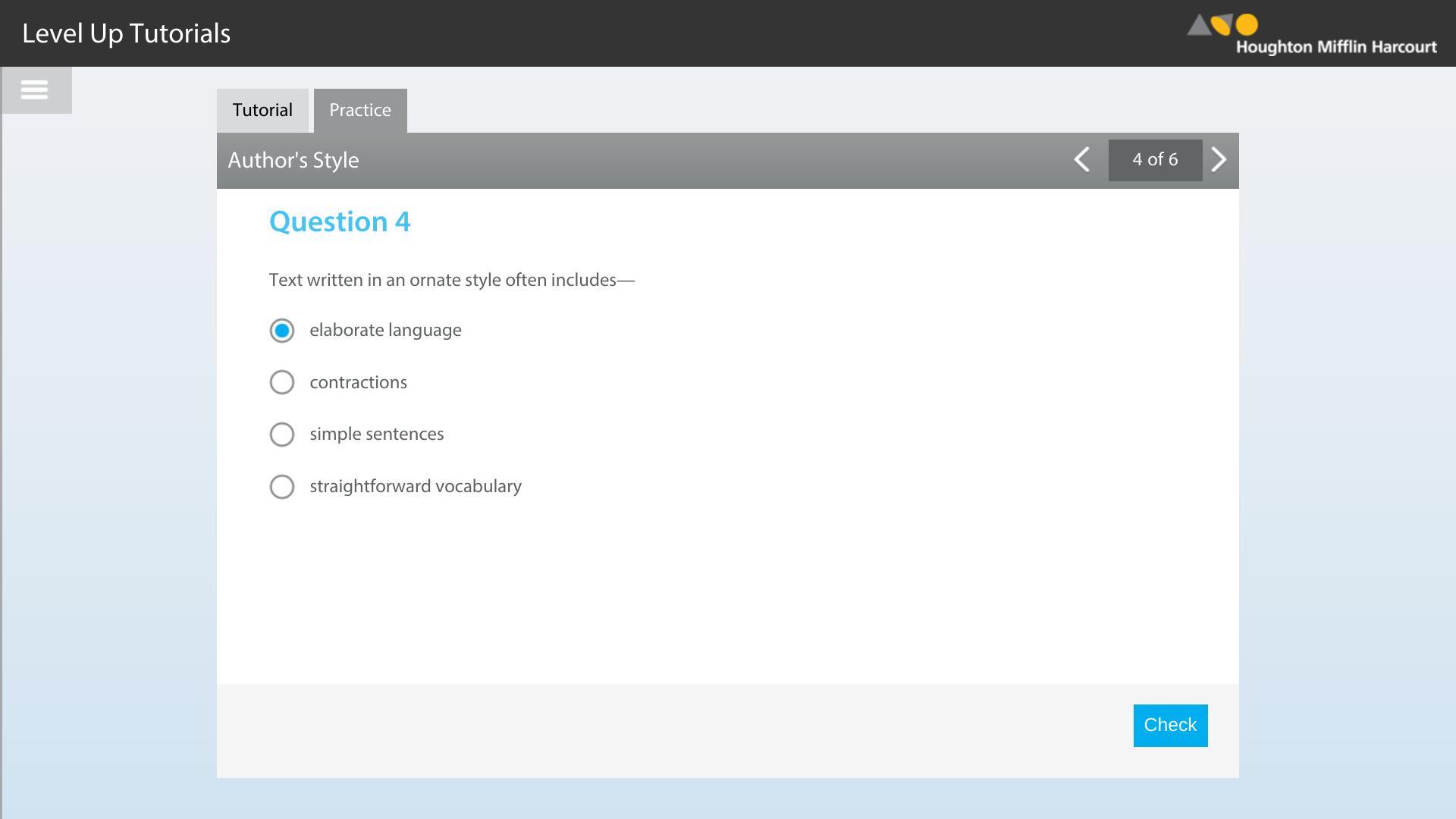Select the elaborate language radio button
The image size is (1456, 819).
coord(282,331)
